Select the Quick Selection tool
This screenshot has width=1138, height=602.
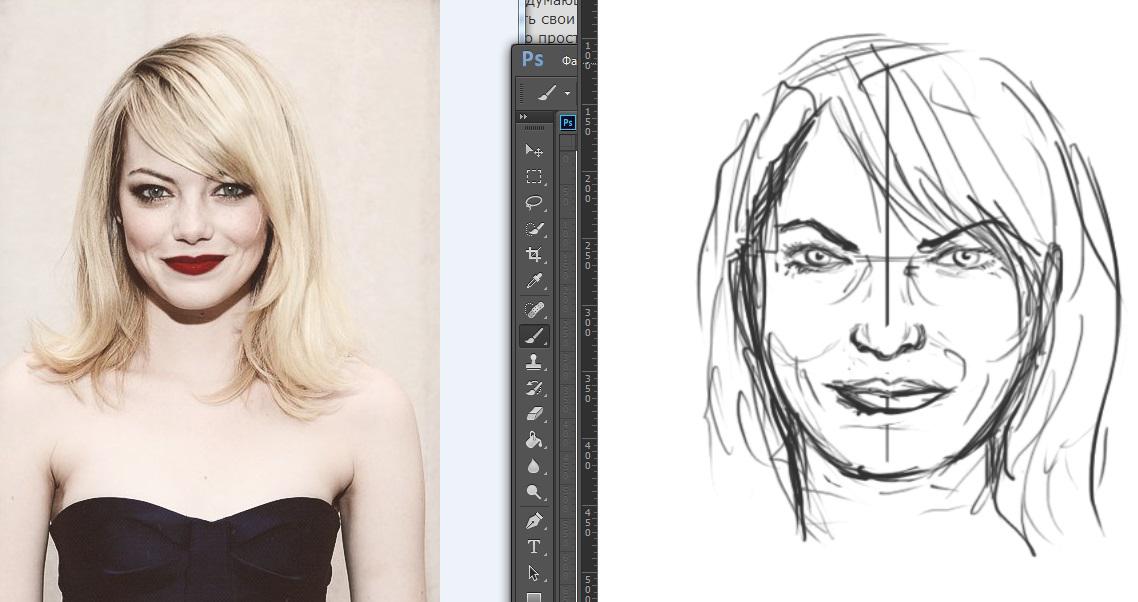[x=534, y=229]
